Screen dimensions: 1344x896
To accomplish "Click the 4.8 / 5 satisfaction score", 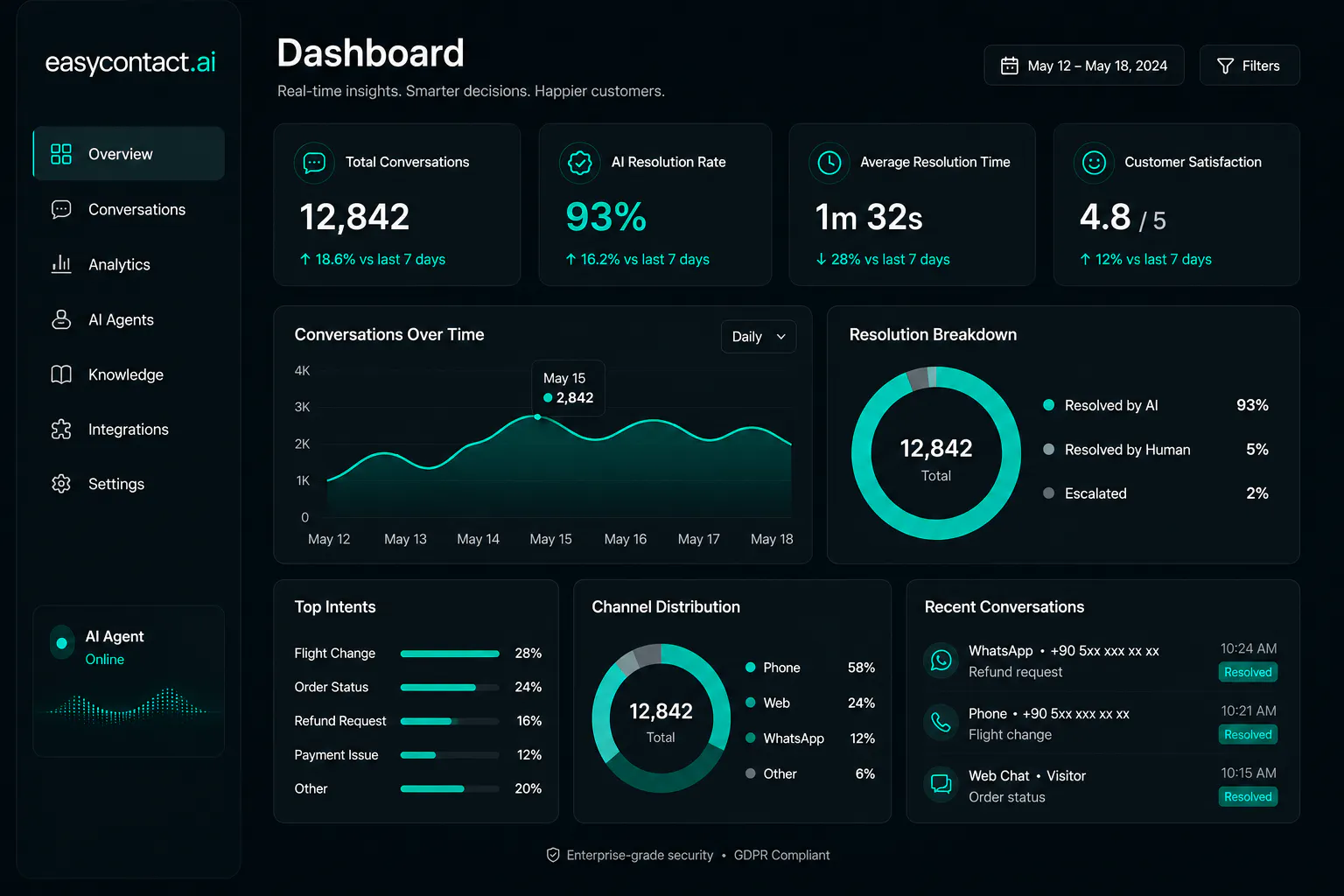I will (x=1123, y=218).
